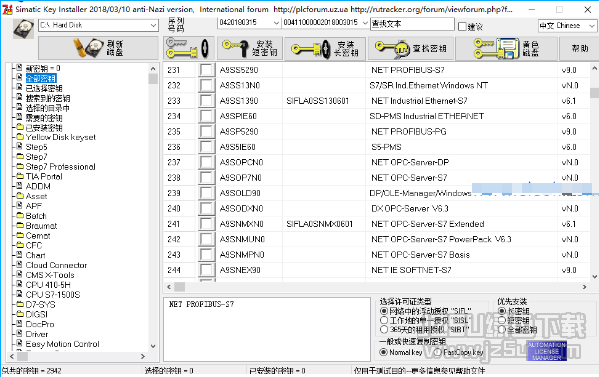Select the short key priority radio button
Image resolution: width=599 pixels, height=377 pixels.
(x=502, y=320)
